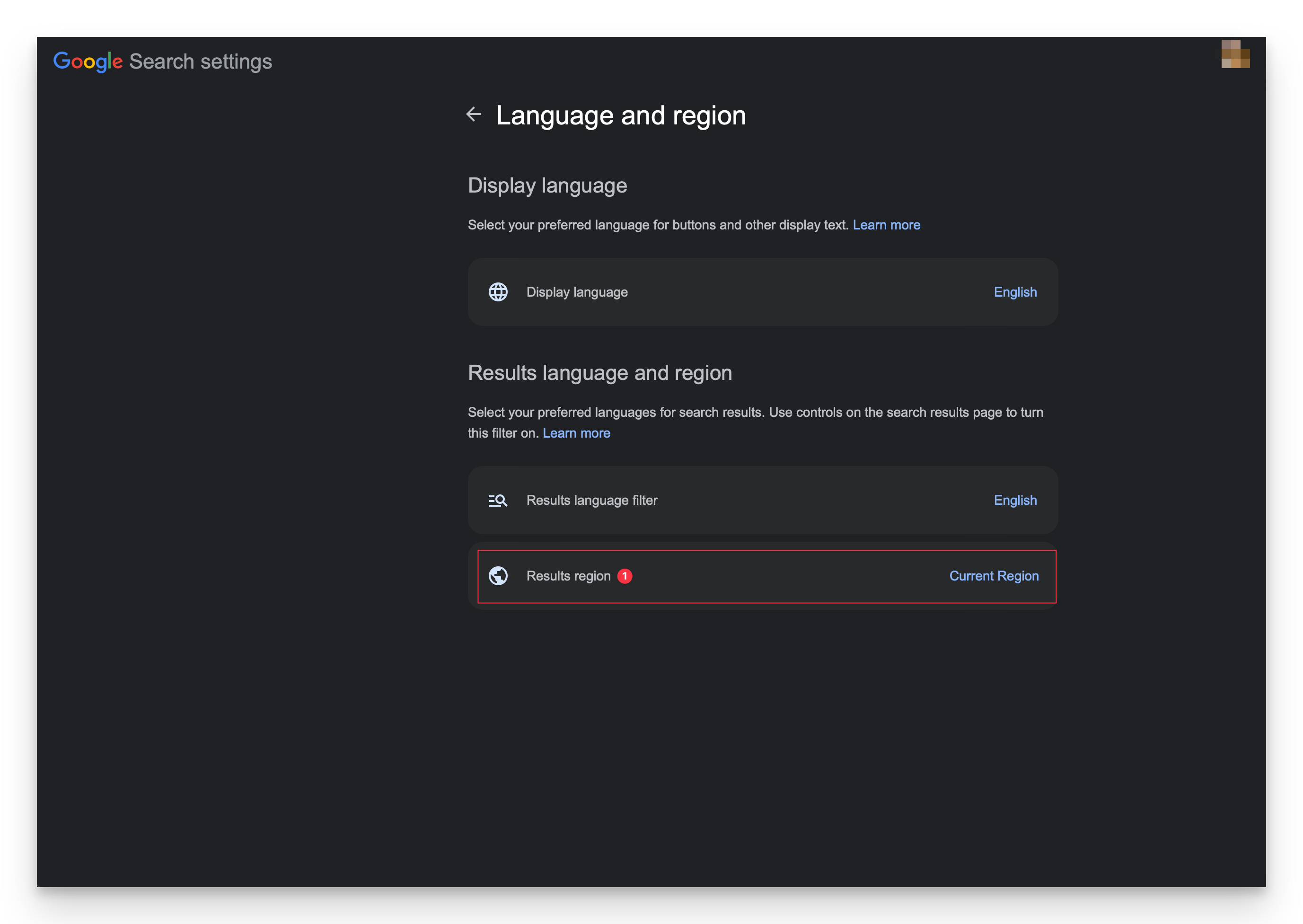
Task: Click the Search settings header text
Action: pos(200,61)
